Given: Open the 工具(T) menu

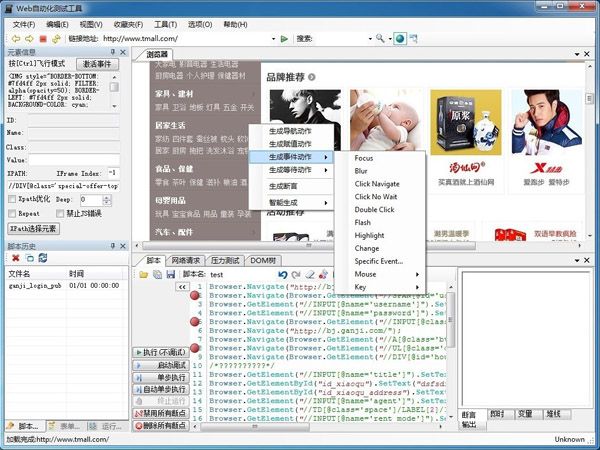Looking at the screenshot, I should tap(165, 24).
